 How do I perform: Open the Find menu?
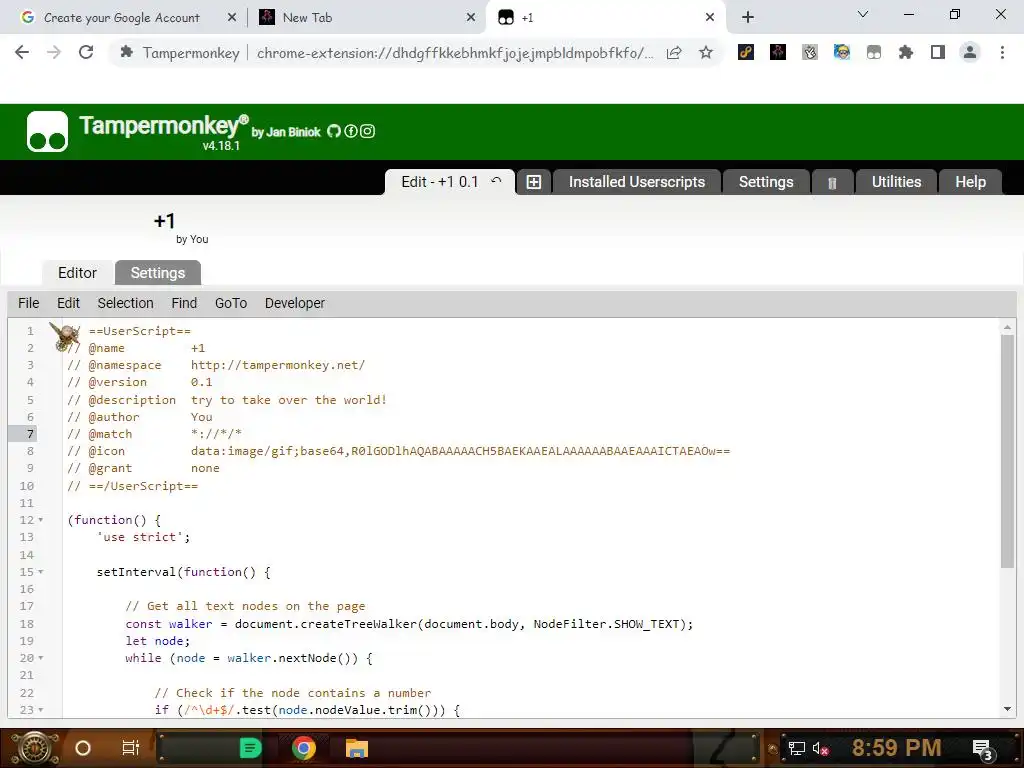[184, 303]
